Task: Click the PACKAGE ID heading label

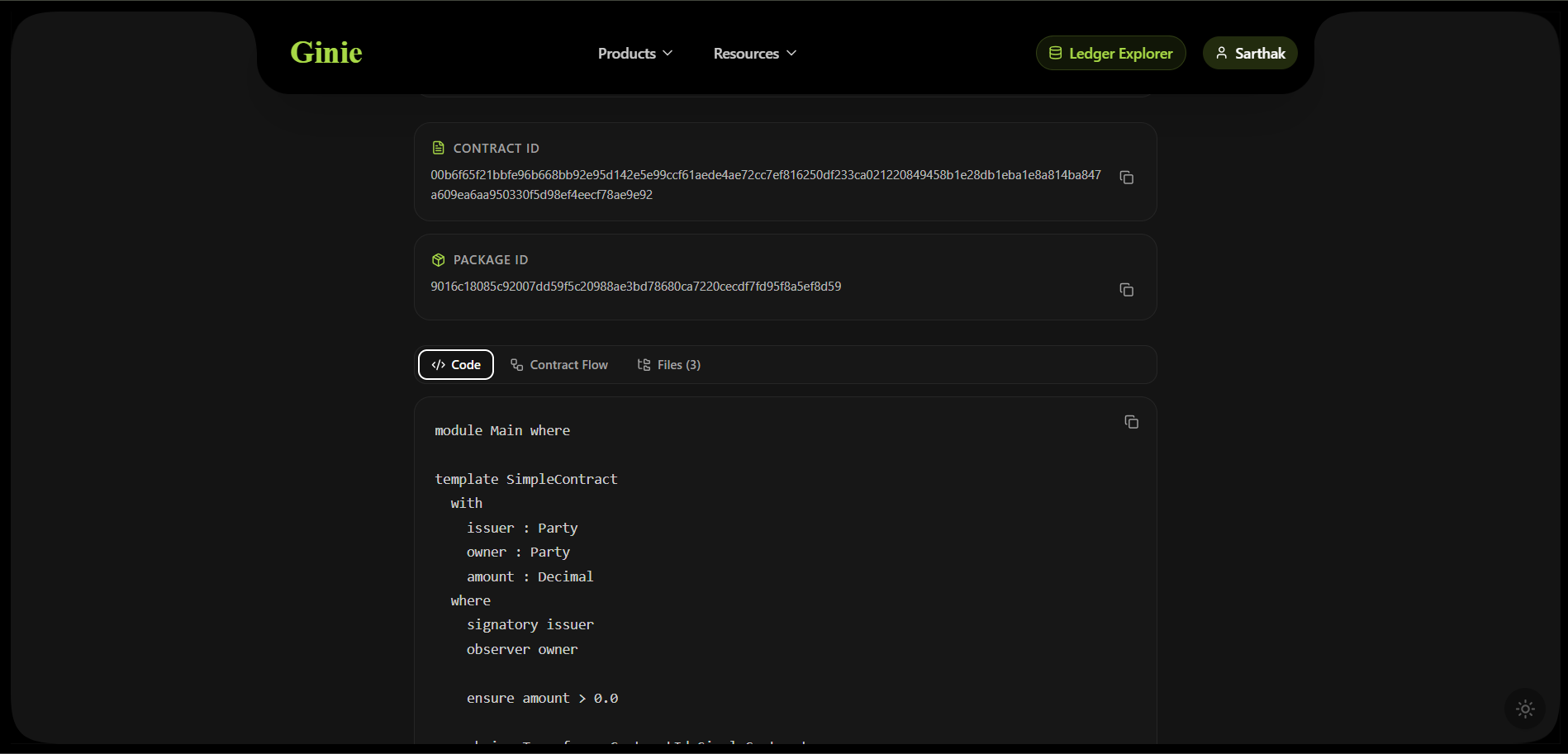Action: (x=491, y=260)
